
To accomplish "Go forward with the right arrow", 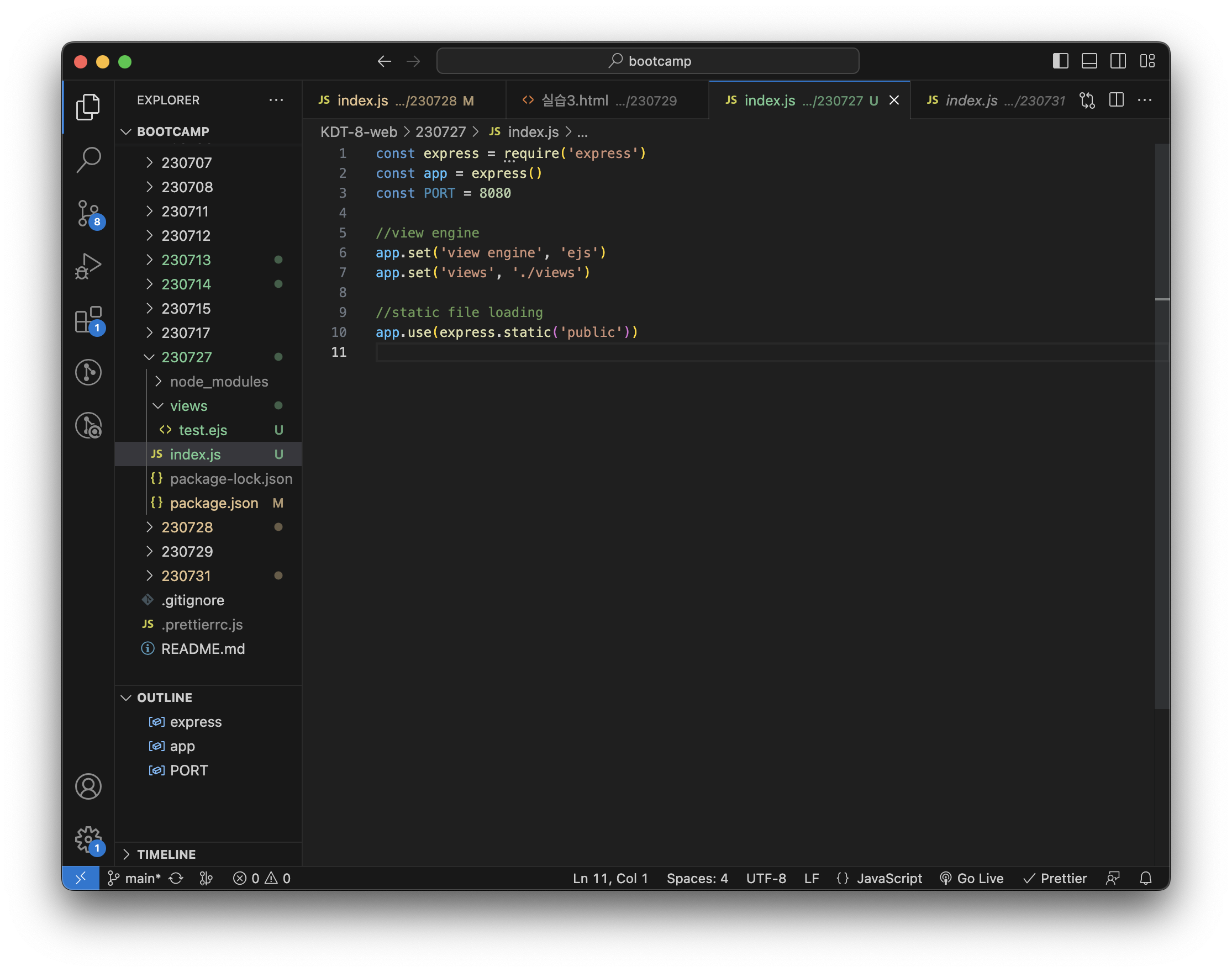I will (413, 61).
